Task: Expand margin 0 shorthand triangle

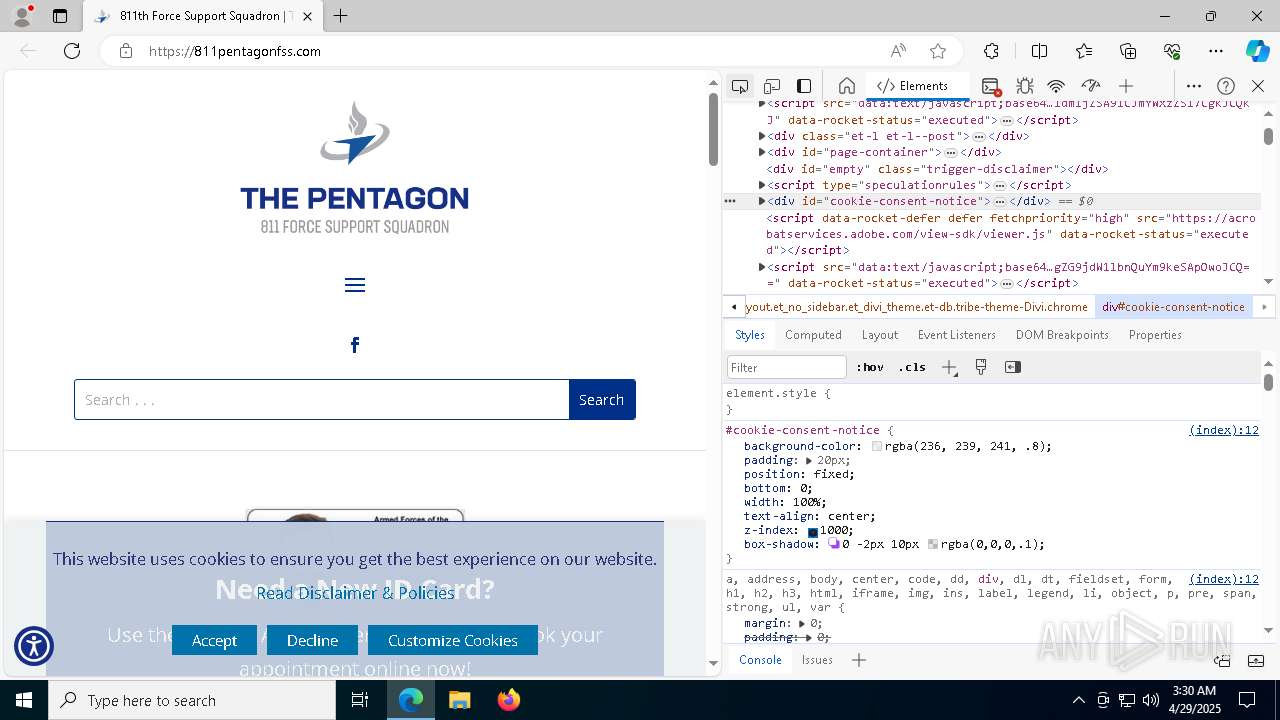Action: (x=802, y=623)
